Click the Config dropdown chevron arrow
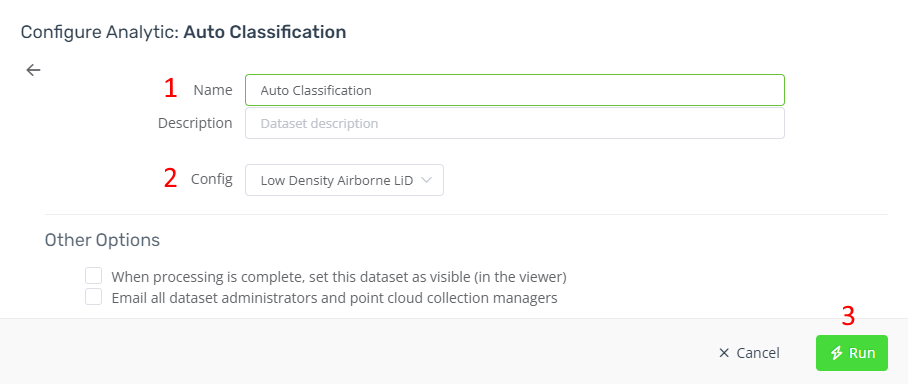 pos(426,180)
